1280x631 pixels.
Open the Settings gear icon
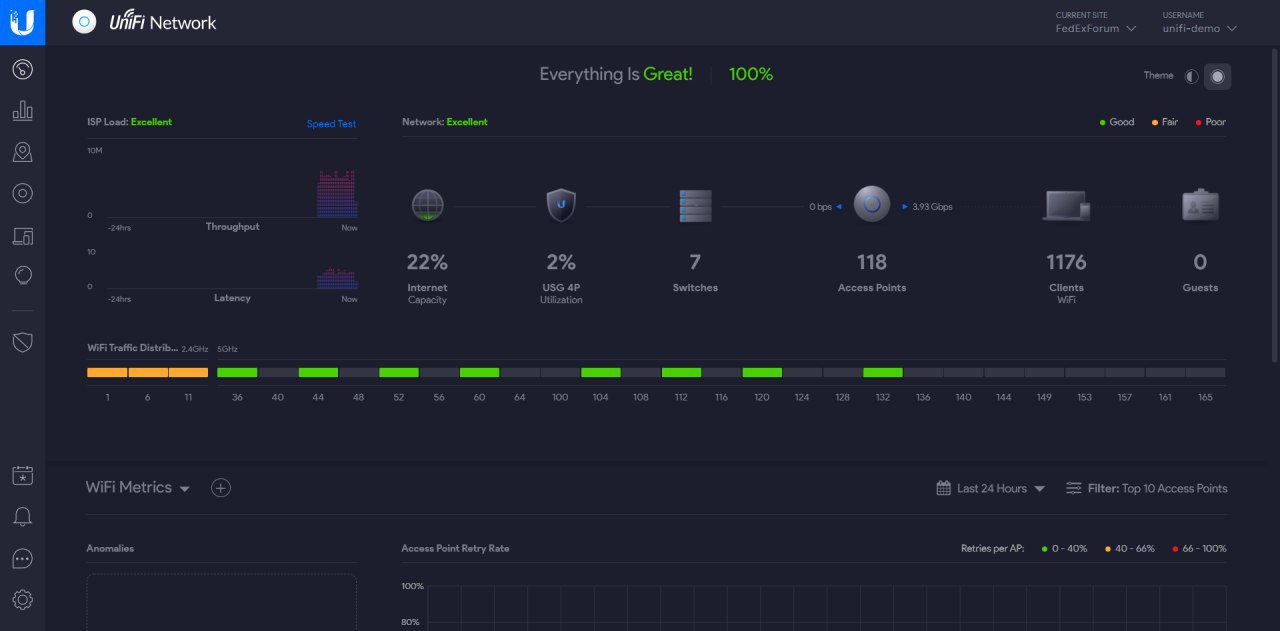point(22,600)
